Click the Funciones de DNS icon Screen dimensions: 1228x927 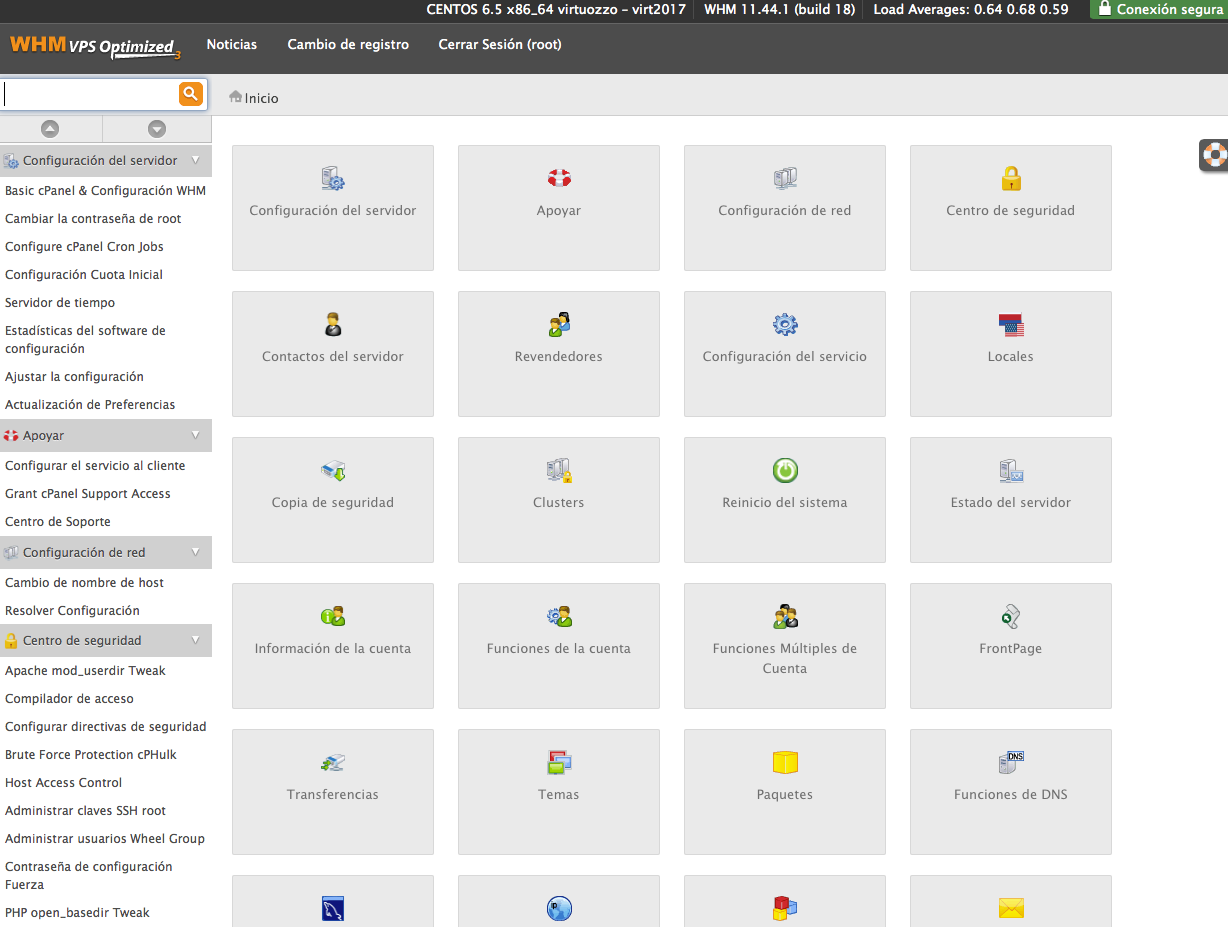pyautogui.click(x=1010, y=764)
